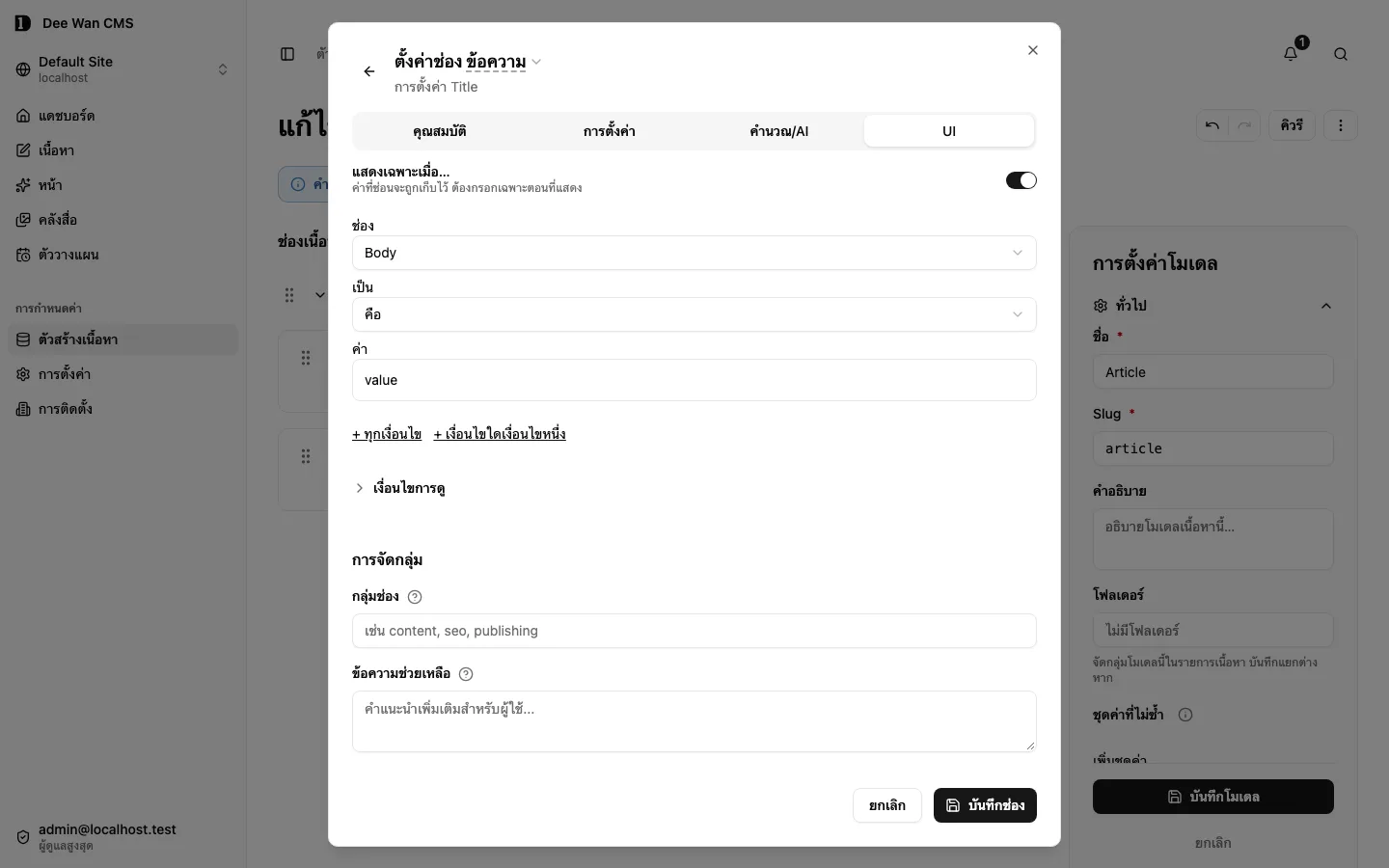Toggle the แสดงเฉพาะเมื่อ switch off
Image resolution: width=1389 pixels, height=868 pixels.
[x=1021, y=180]
